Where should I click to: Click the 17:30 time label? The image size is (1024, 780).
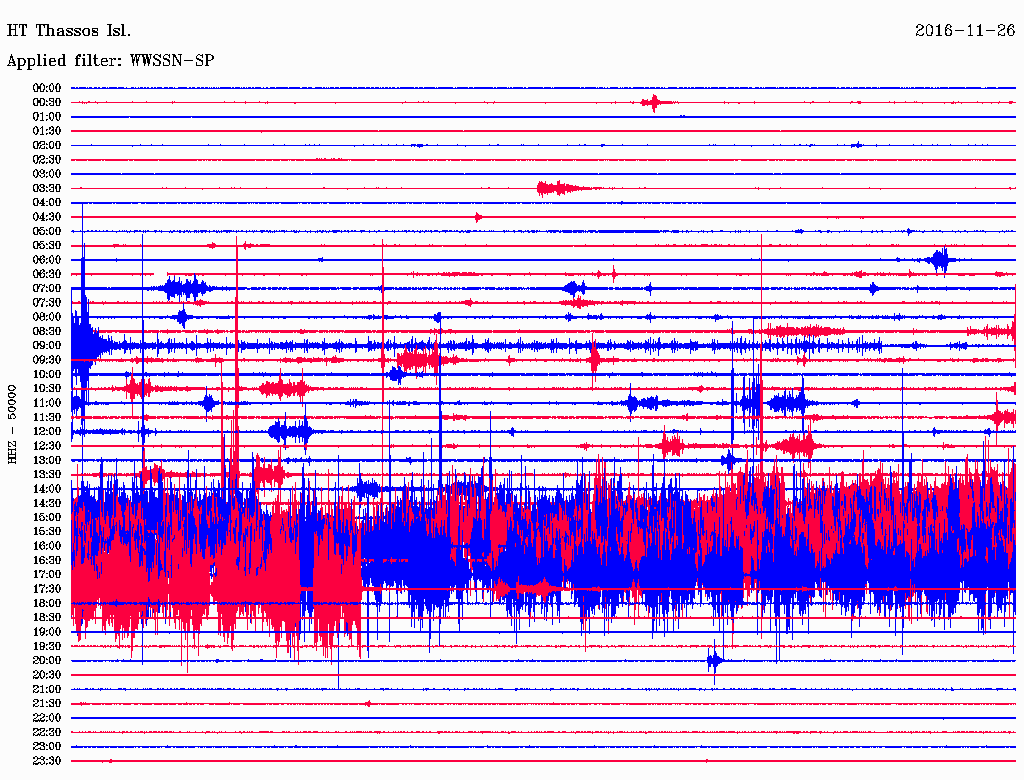[47, 589]
